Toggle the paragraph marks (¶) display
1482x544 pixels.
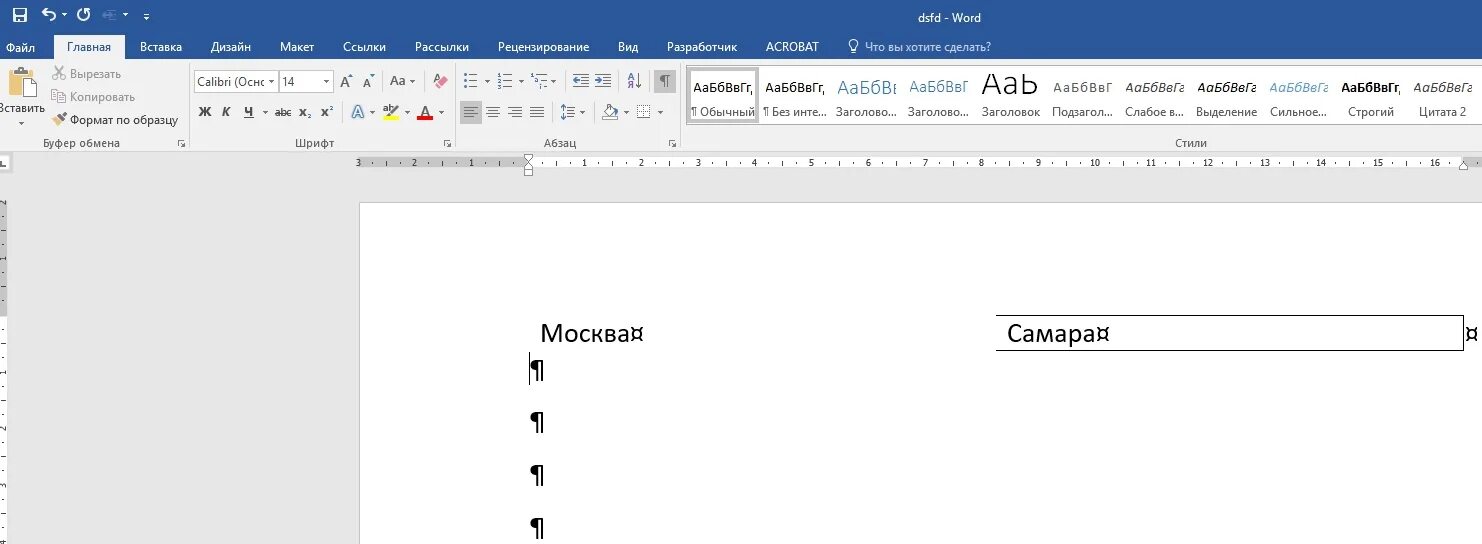[x=665, y=82]
